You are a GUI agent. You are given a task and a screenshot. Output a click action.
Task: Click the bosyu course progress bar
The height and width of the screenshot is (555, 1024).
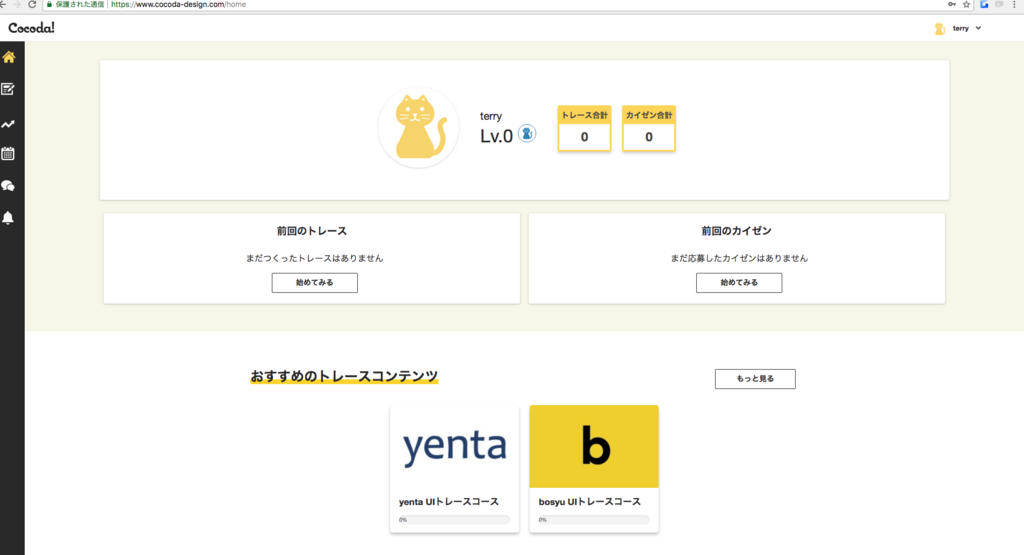pos(594,520)
